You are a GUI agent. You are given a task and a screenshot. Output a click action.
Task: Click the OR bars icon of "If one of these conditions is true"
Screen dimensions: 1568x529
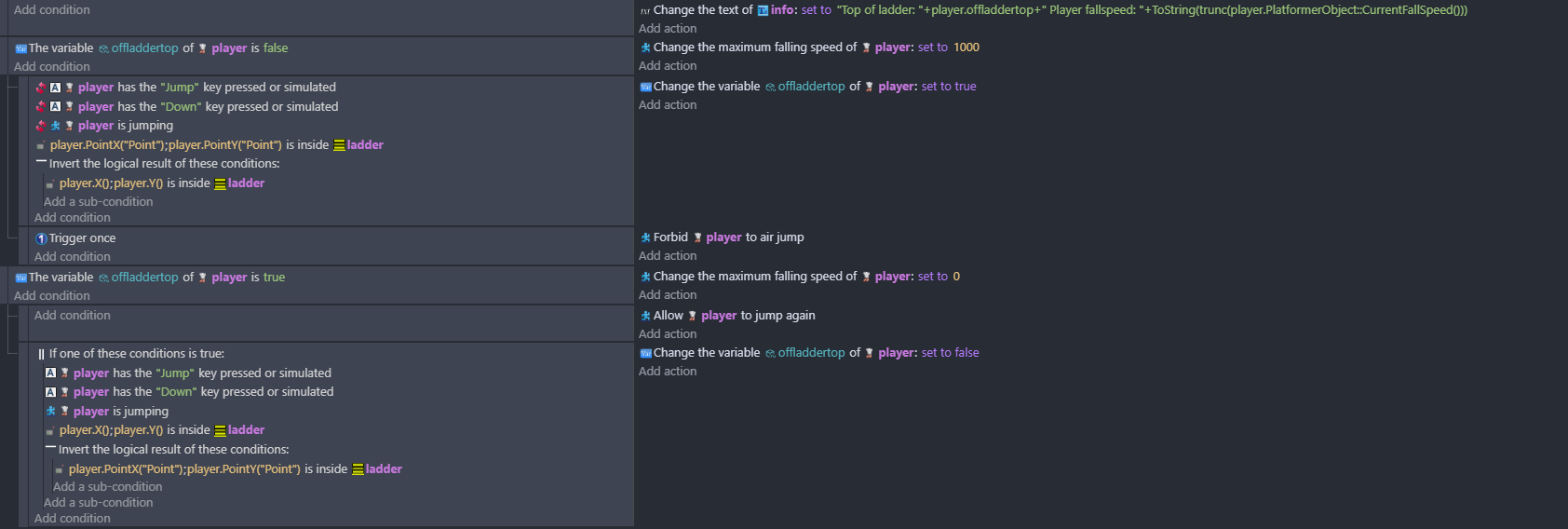[41, 354]
